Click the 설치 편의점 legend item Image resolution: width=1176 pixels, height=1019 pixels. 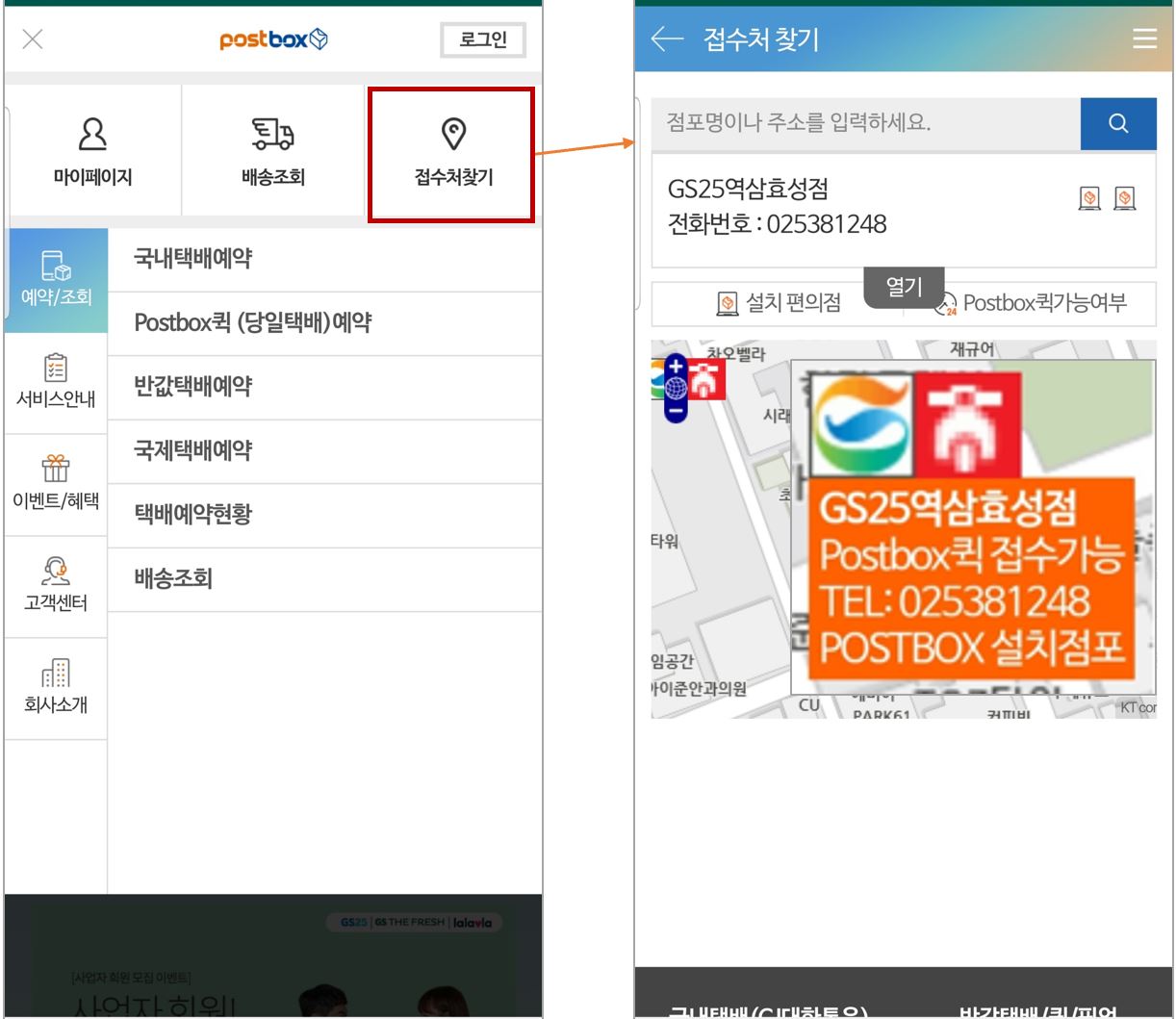coord(780,304)
